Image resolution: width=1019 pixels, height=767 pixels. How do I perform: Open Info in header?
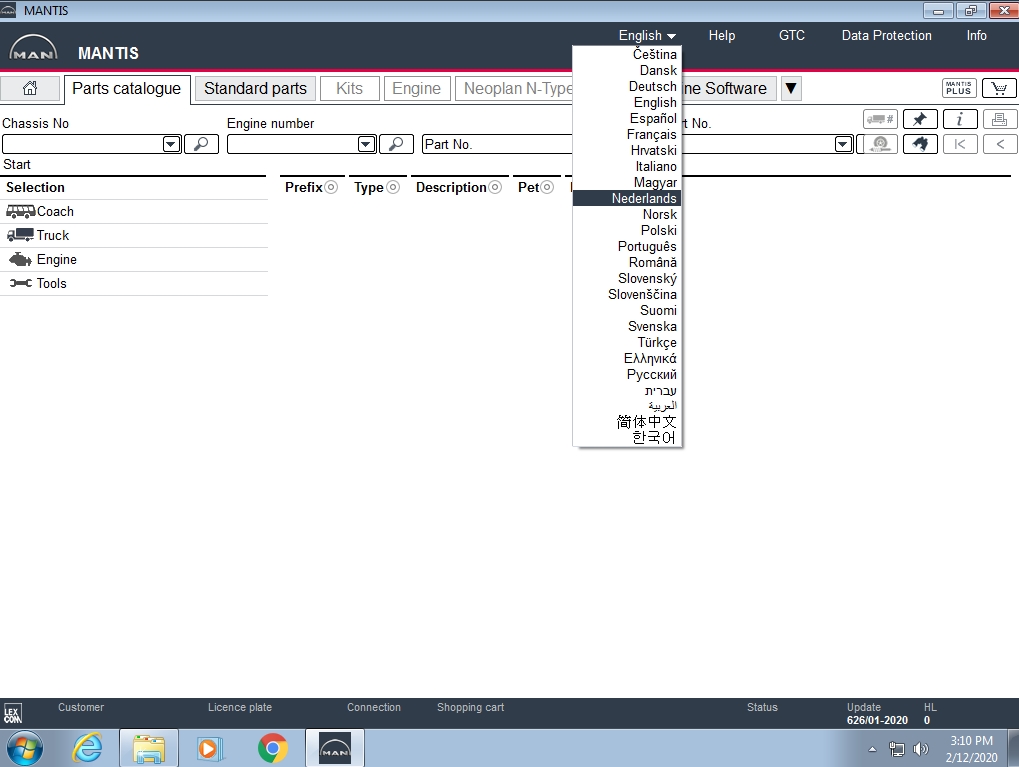pos(976,36)
